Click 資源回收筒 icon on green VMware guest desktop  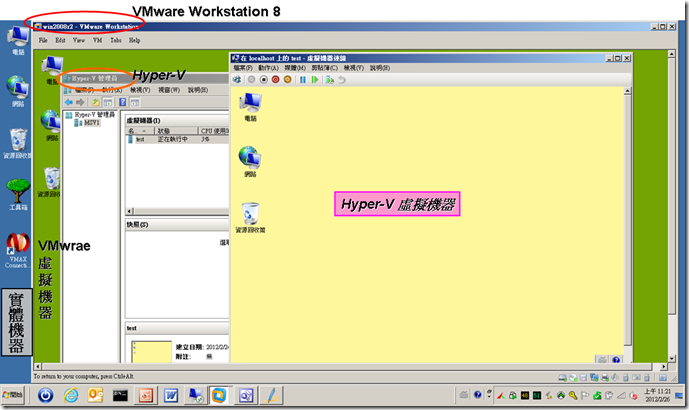click(50, 182)
